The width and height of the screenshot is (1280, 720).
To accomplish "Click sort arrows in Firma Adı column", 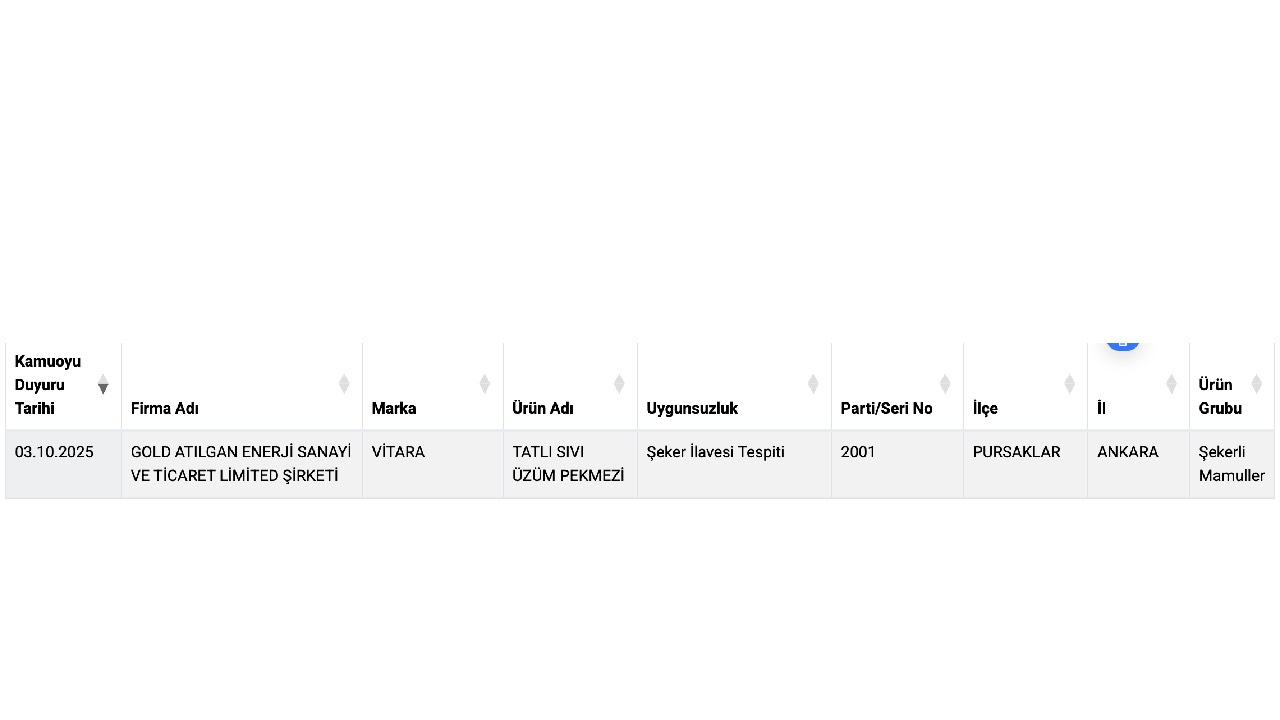I will coord(344,384).
